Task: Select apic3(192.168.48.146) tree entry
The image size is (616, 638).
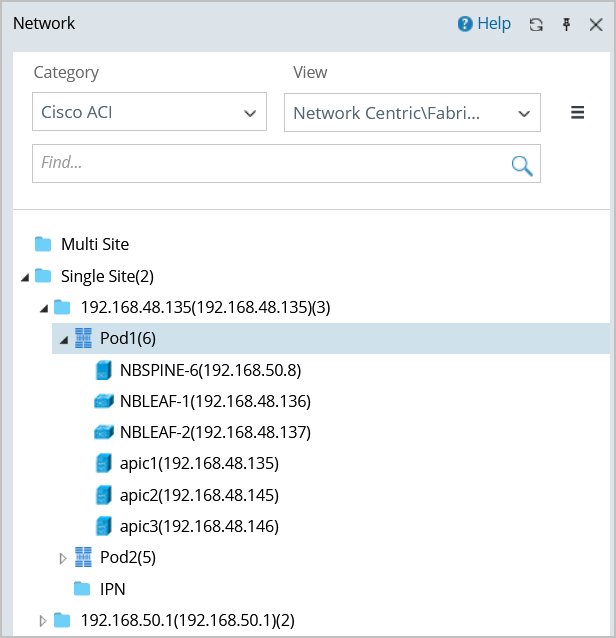Action: click(x=198, y=526)
